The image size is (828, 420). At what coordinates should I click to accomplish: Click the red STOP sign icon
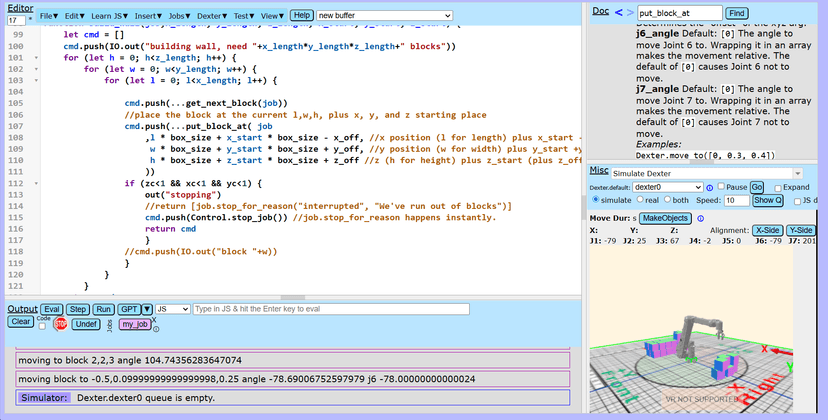(x=60, y=324)
